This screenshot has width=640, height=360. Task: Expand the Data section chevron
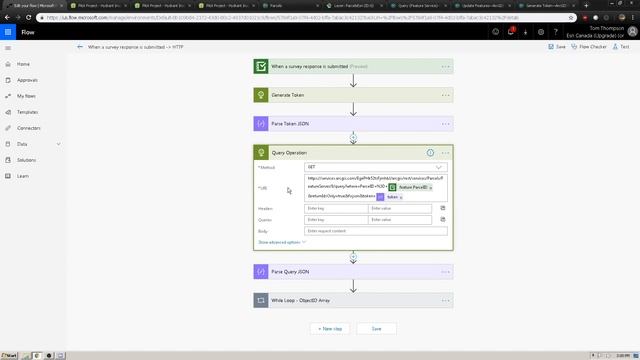click(58, 144)
